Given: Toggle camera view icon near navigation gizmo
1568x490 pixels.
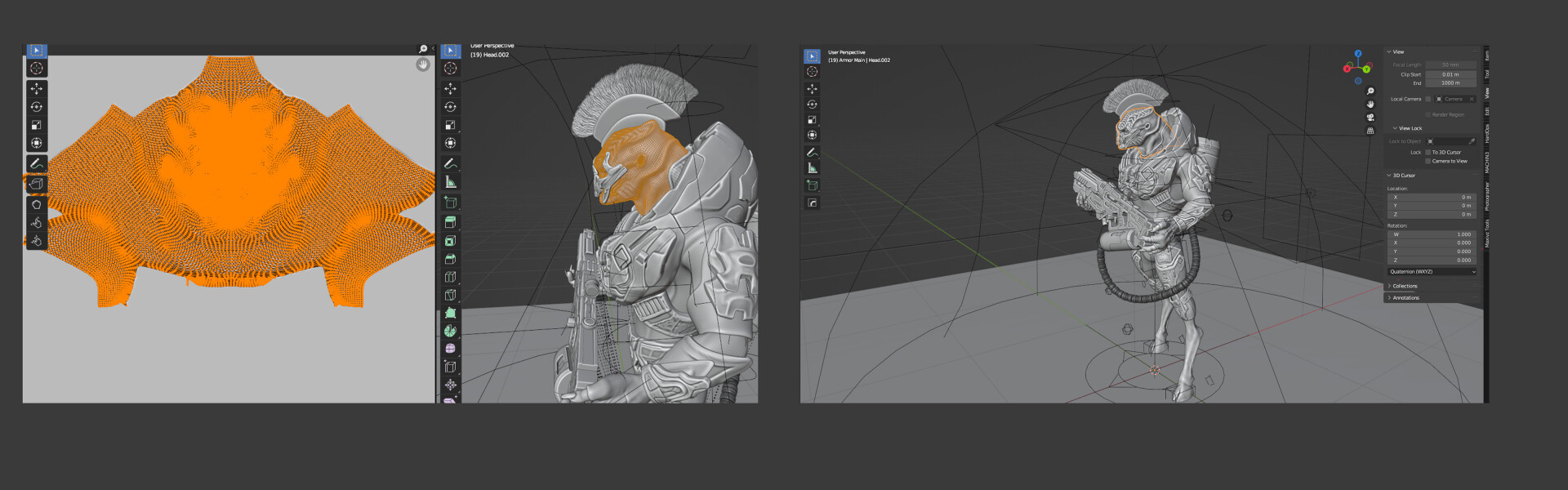Looking at the screenshot, I should (1370, 118).
